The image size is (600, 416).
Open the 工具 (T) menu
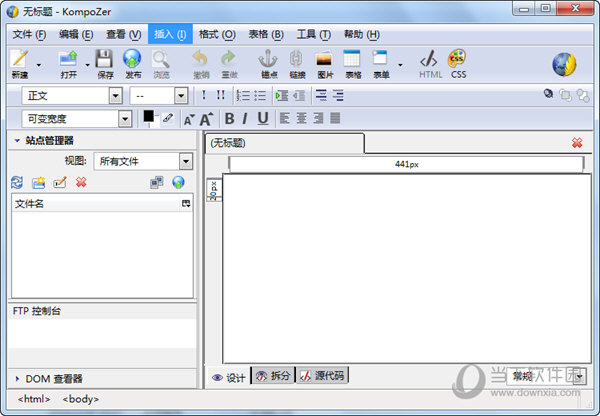click(313, 34)
